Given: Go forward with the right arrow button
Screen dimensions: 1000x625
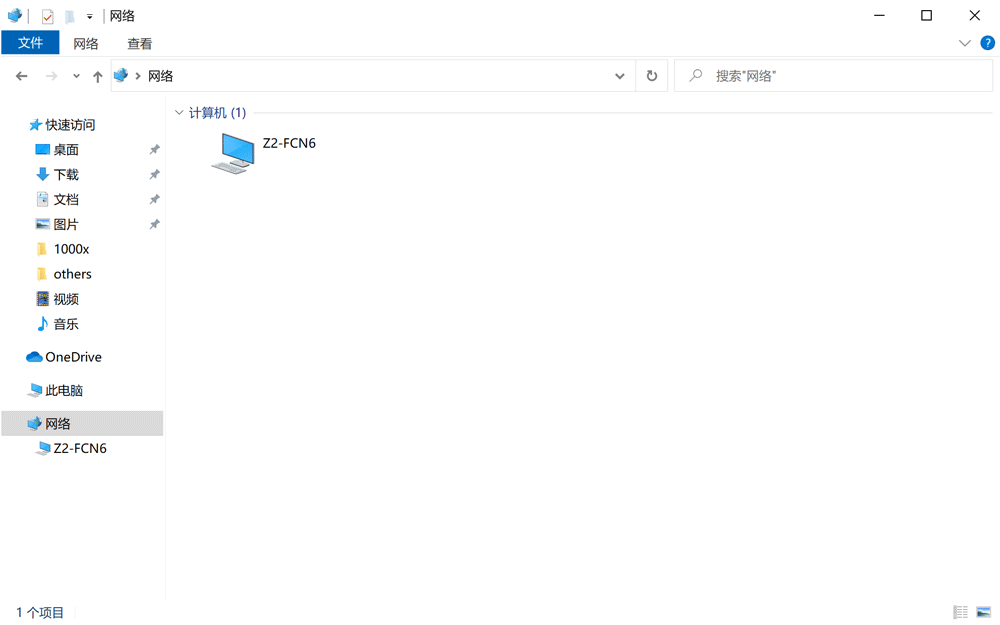Looking at the screenshot, I should [x=51, y=76].
